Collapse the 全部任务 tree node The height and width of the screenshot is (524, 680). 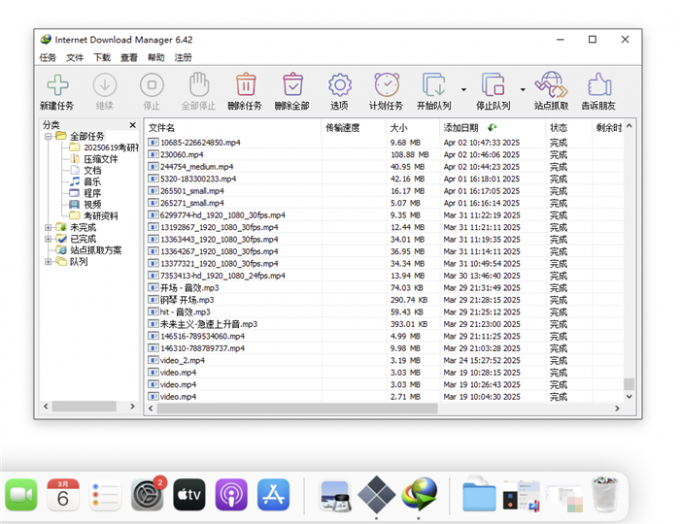coord(48,136)
